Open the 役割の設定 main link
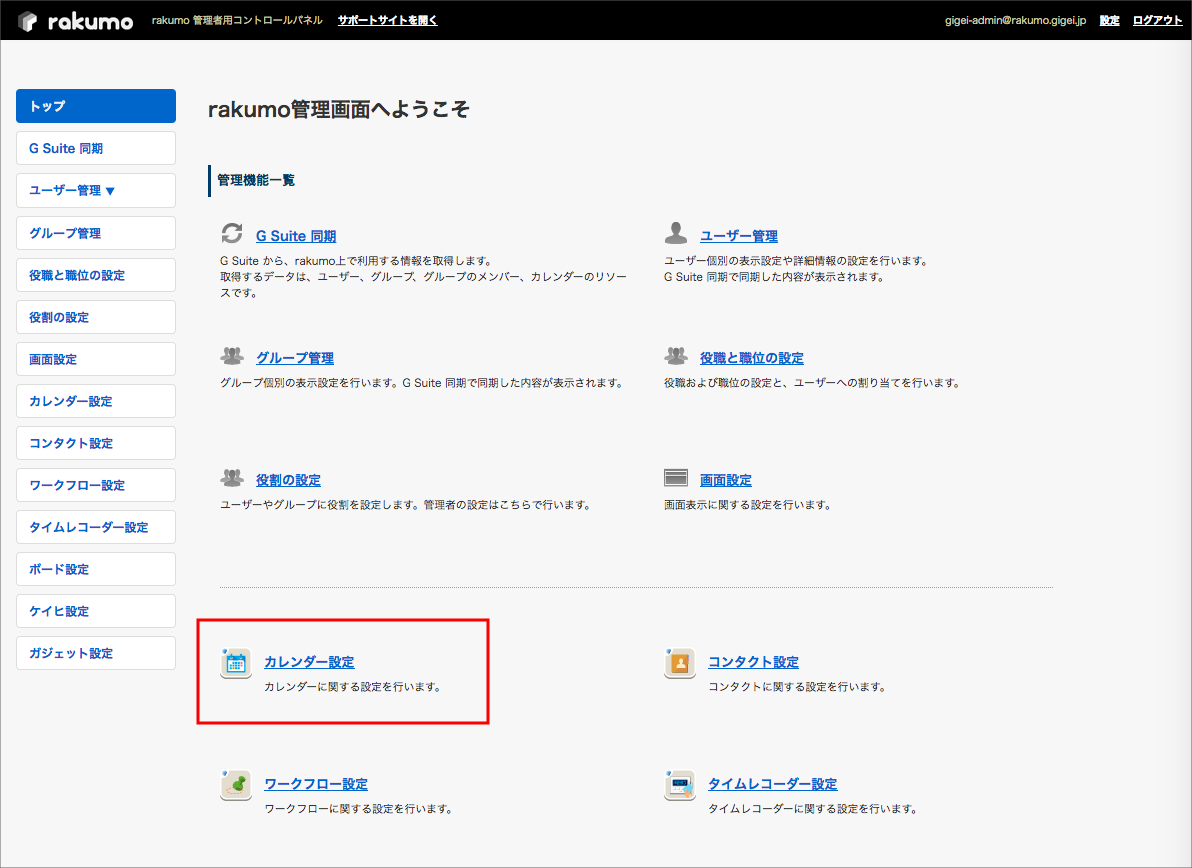This screenshot has height=868, width=1192. [x=288, y=480]
